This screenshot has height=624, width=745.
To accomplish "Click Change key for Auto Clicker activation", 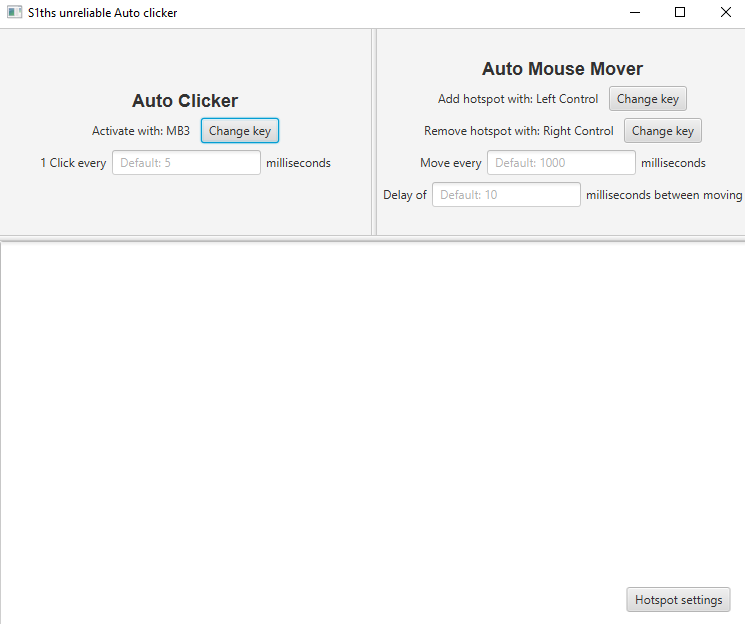I will tap(239, 131).
